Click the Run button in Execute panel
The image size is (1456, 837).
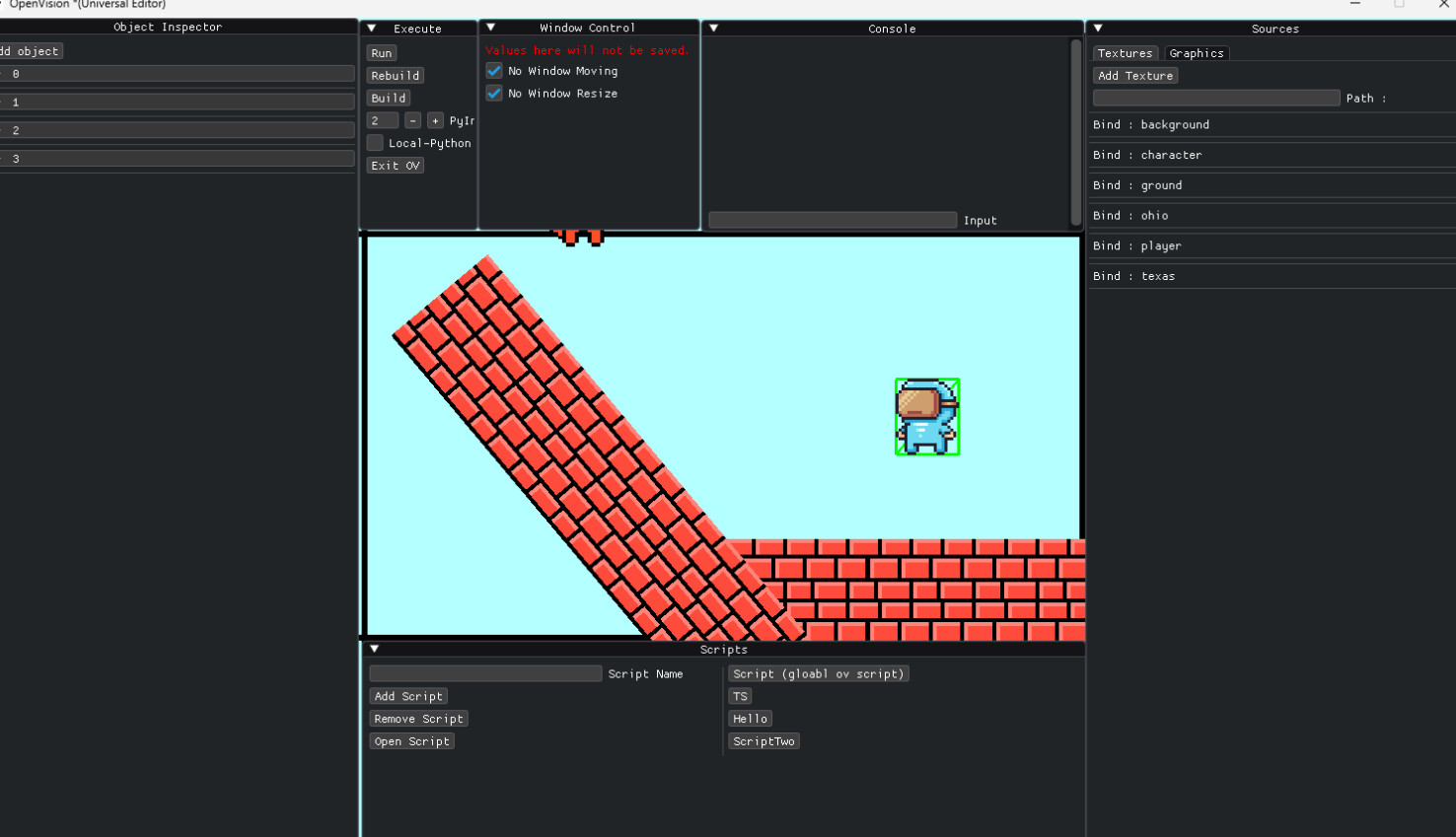pos(381,52)
